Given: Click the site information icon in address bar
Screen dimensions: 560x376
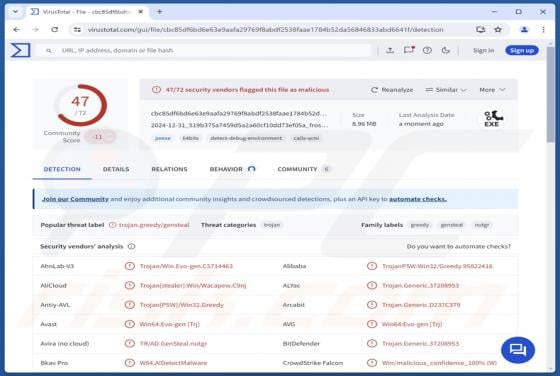Looking at the screenshot, I should (77, 30).
